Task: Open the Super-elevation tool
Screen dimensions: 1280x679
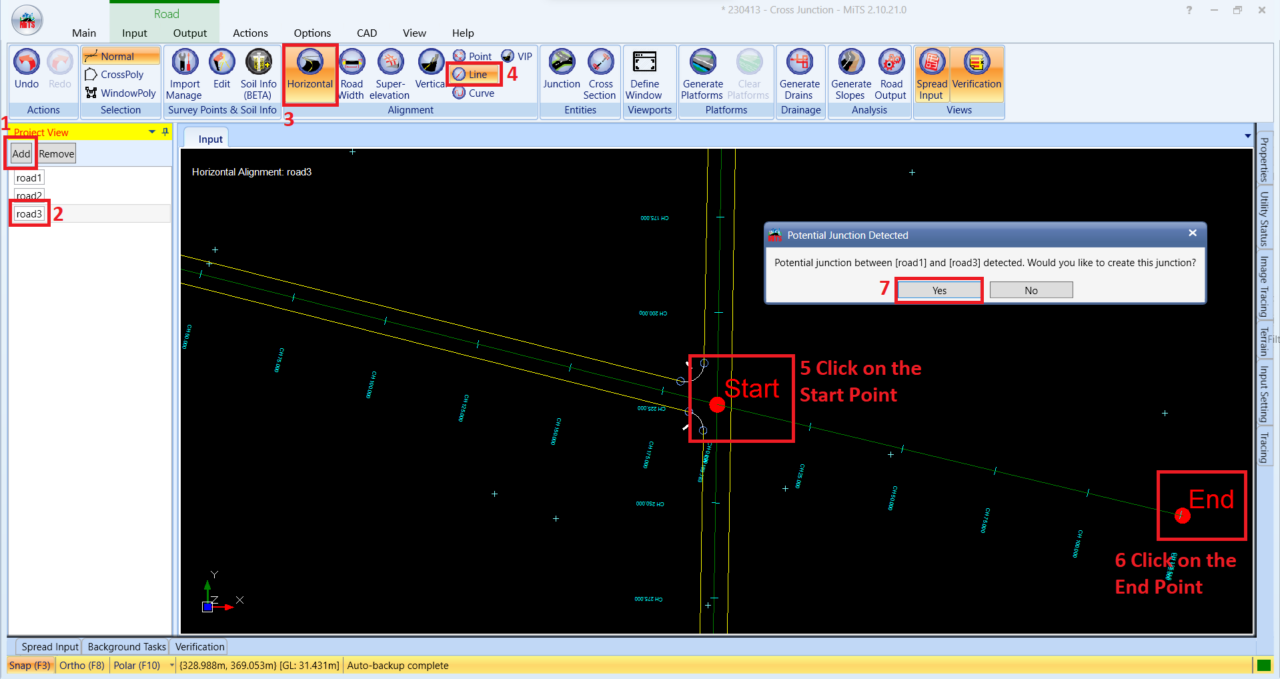Action: tap(390, 70)
